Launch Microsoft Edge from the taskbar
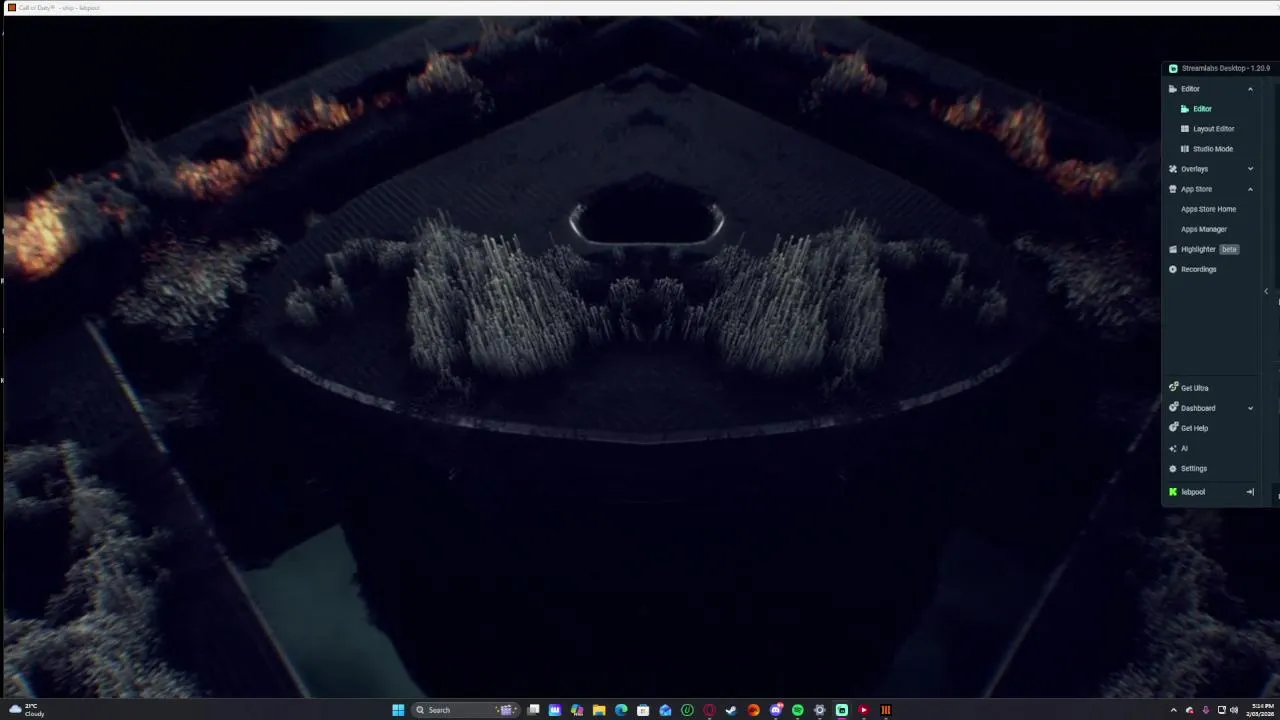Screen dimensions: 1280x720 coord(621,710)
